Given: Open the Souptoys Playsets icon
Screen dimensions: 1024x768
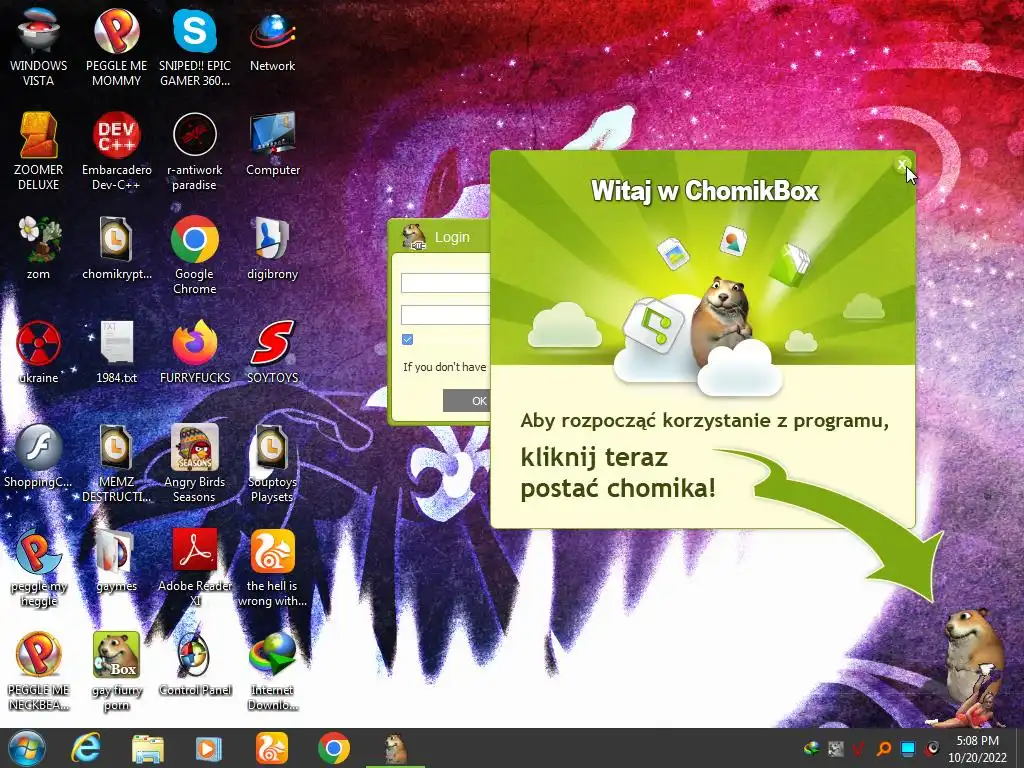Looking at the screenshot, I should (272, 447).
